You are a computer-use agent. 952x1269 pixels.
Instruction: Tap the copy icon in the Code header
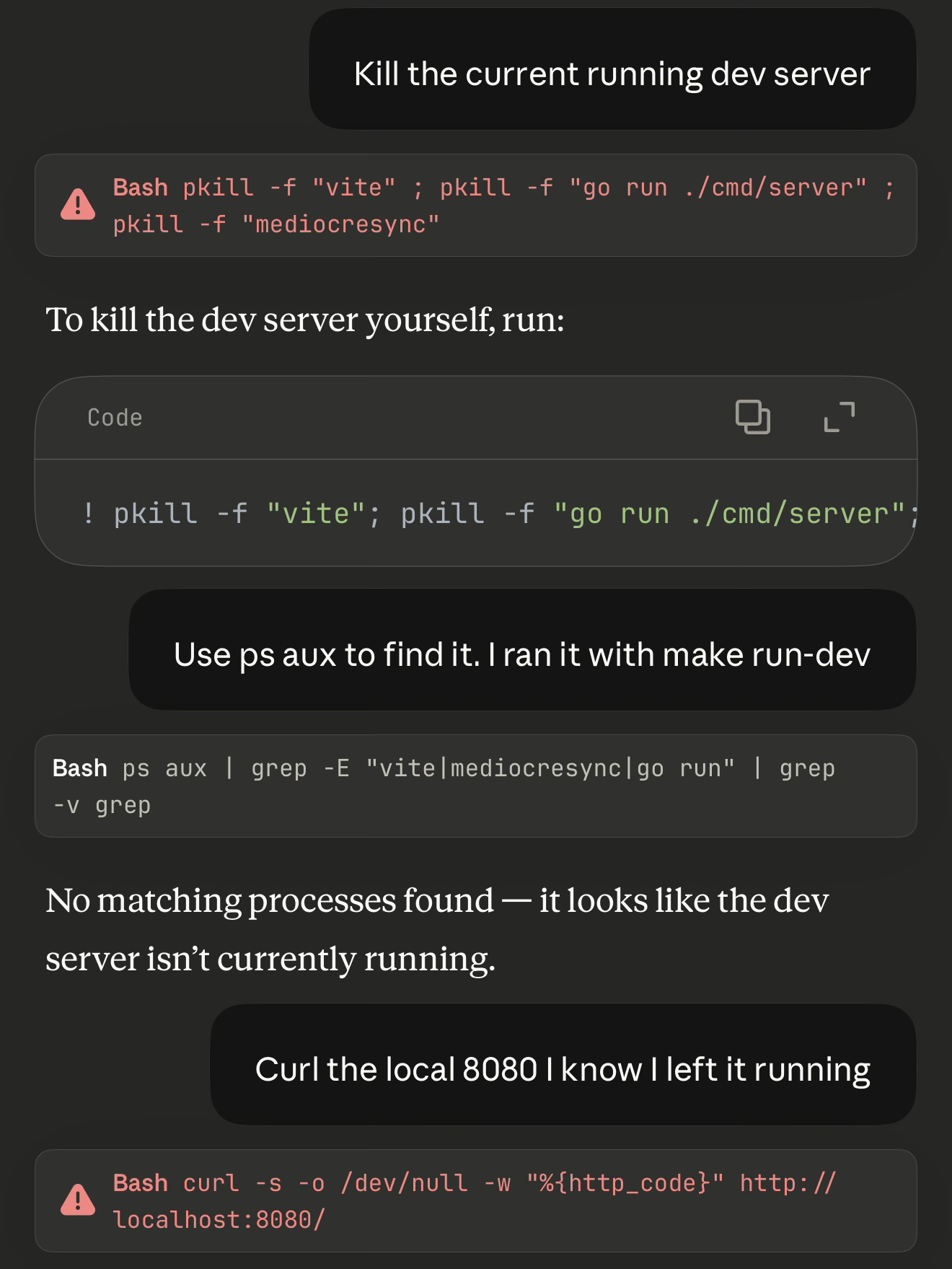(x=752, y=417)
